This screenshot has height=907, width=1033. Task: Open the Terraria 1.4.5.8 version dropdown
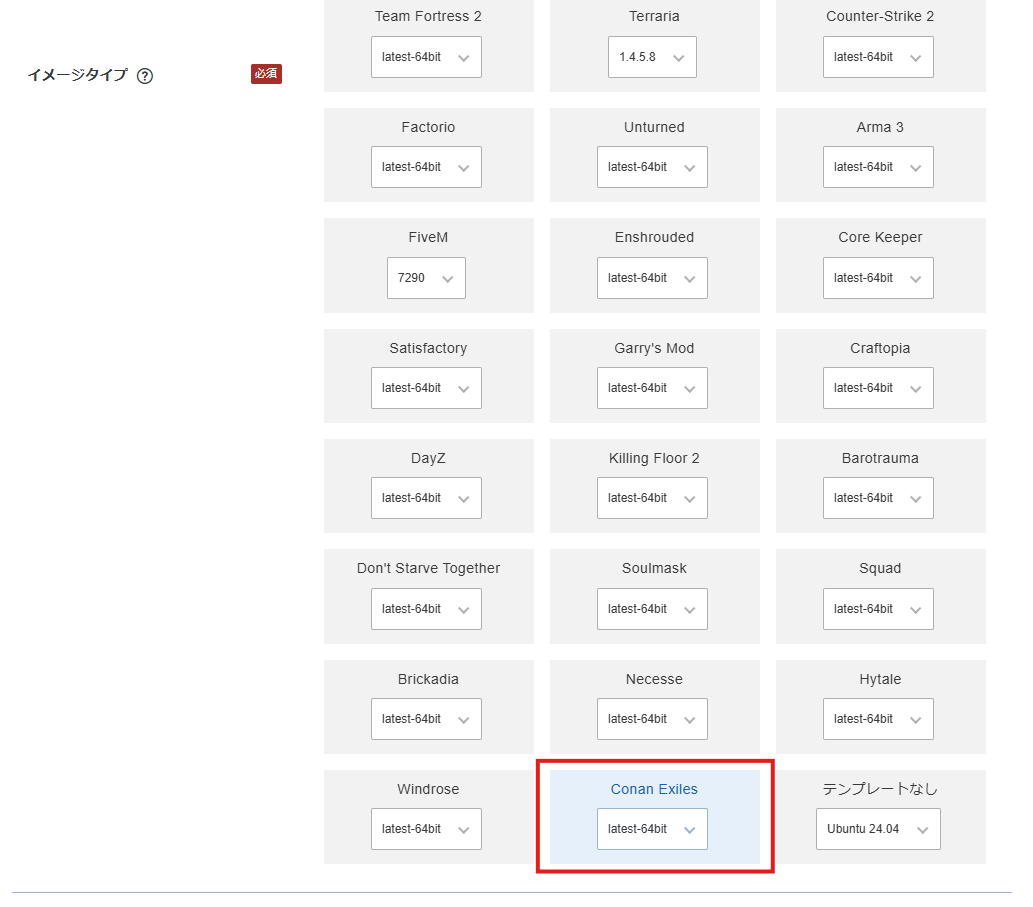[652, 57]
